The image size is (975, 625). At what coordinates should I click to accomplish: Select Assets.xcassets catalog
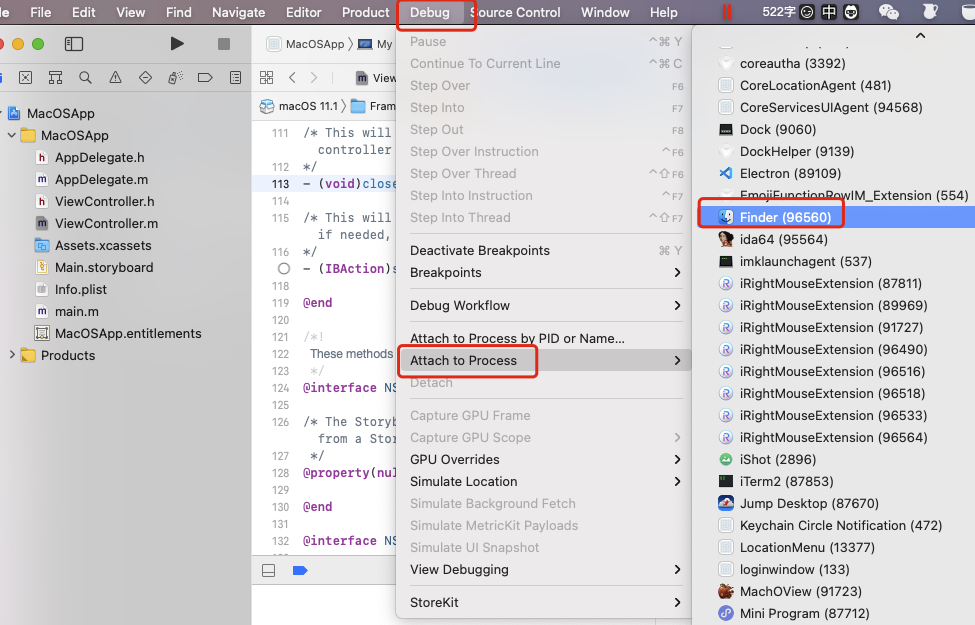pos(103,245)
